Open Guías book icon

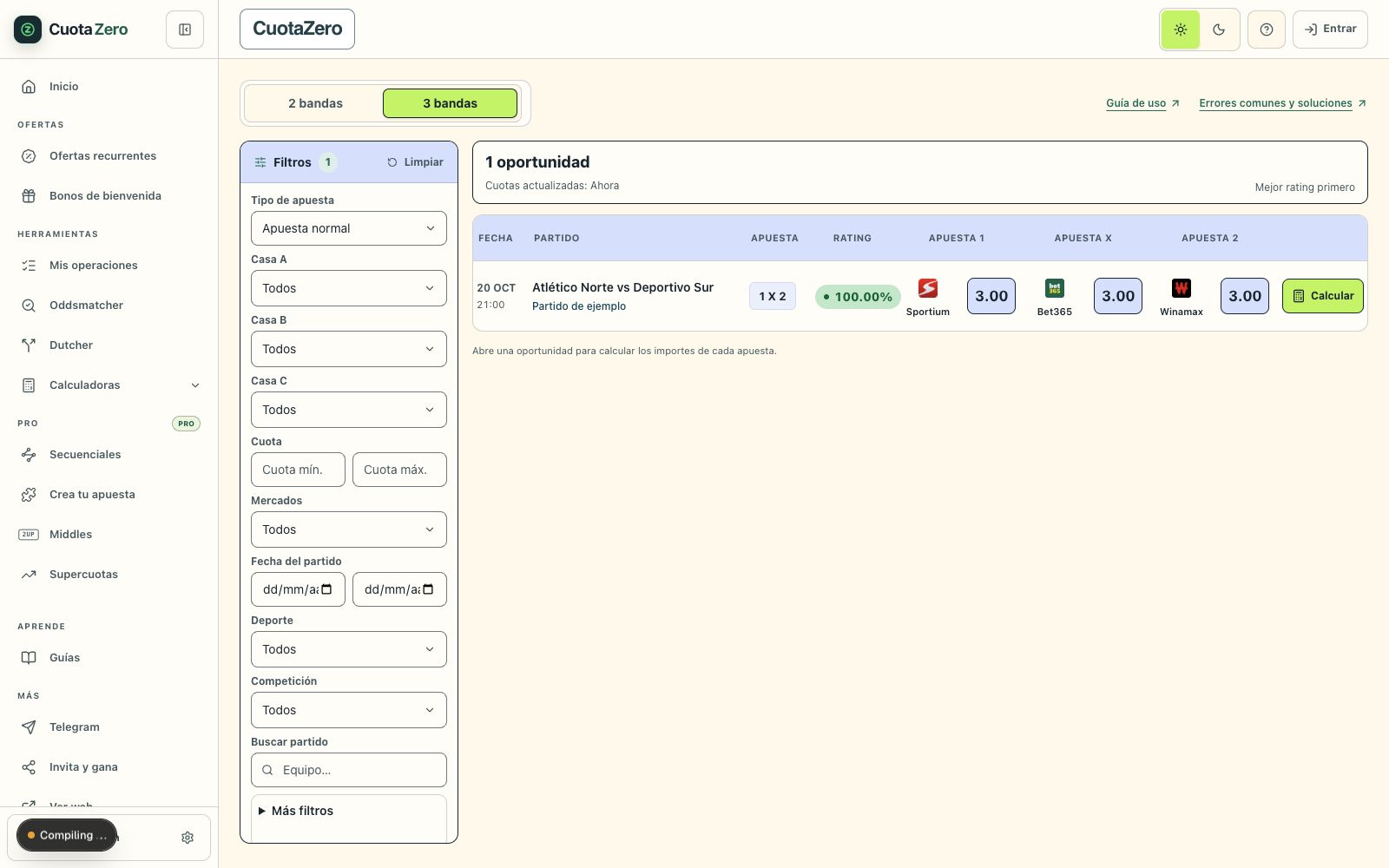29,658
